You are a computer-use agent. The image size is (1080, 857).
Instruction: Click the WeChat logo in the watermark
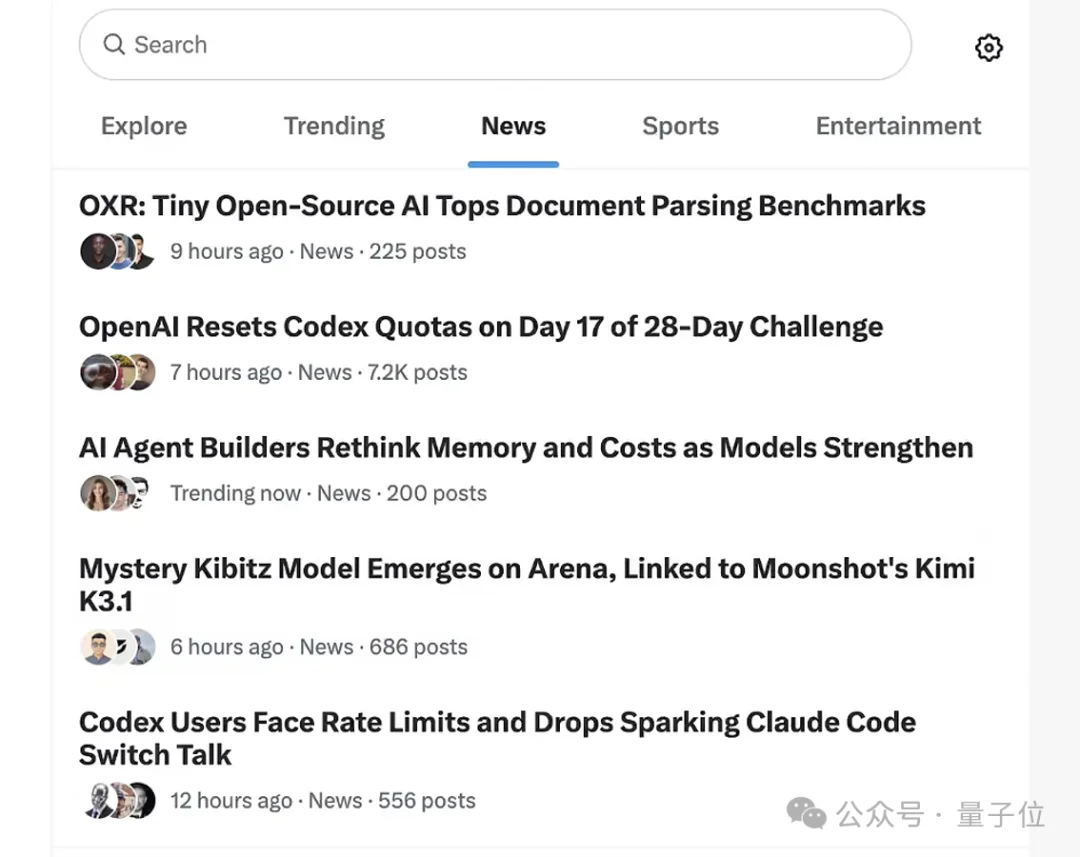point(806,814)
